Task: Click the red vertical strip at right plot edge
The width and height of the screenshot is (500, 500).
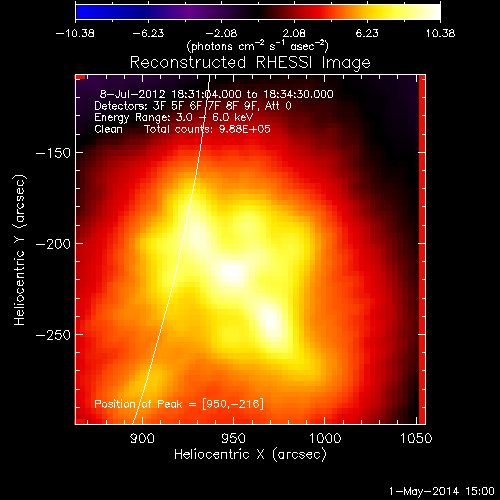Action: tap(422, 249)
